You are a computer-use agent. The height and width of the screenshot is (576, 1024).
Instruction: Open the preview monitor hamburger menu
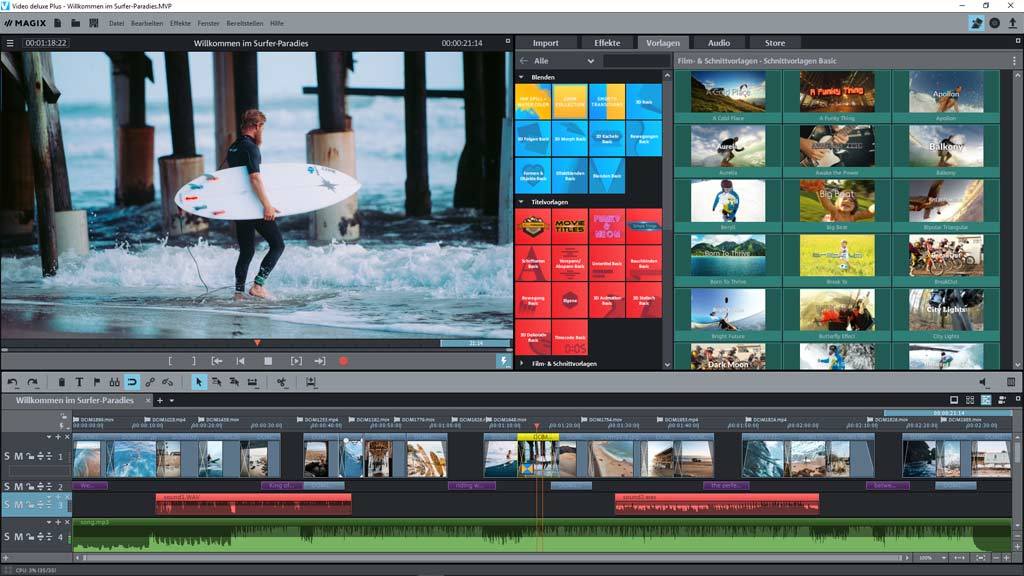pyautogui.click(x=10, y=43)
